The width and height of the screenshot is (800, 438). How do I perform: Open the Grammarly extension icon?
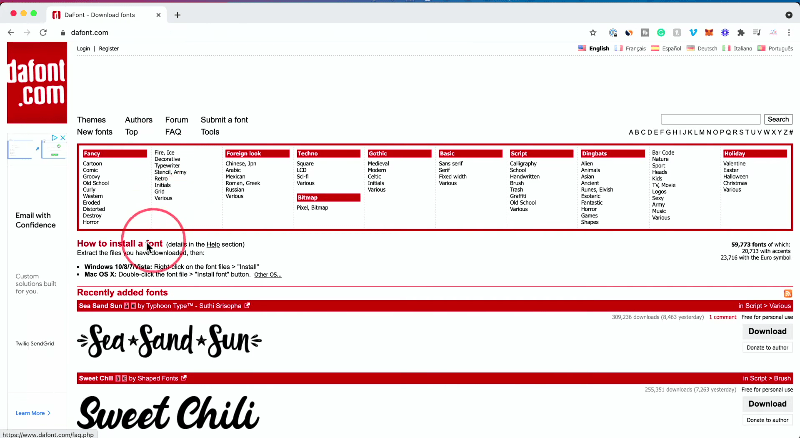pyautogui.click(x=661, y=33)
